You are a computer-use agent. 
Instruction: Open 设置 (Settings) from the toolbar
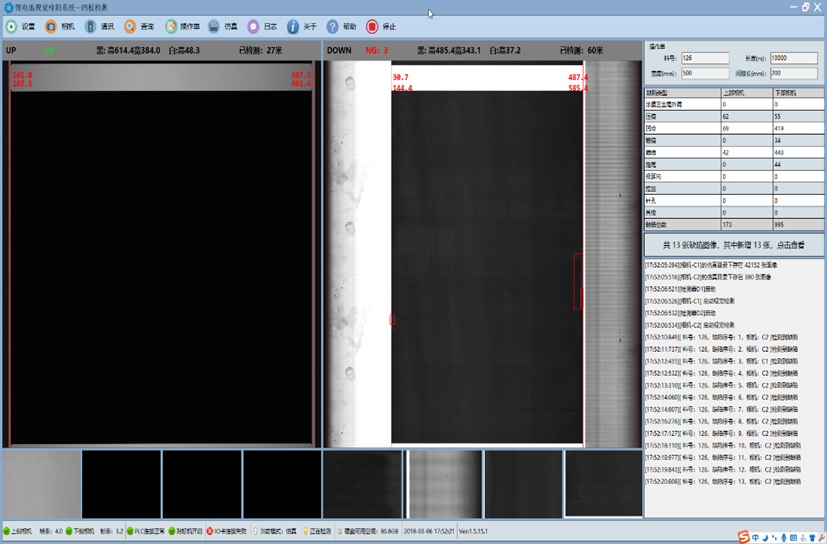point(20,27)
